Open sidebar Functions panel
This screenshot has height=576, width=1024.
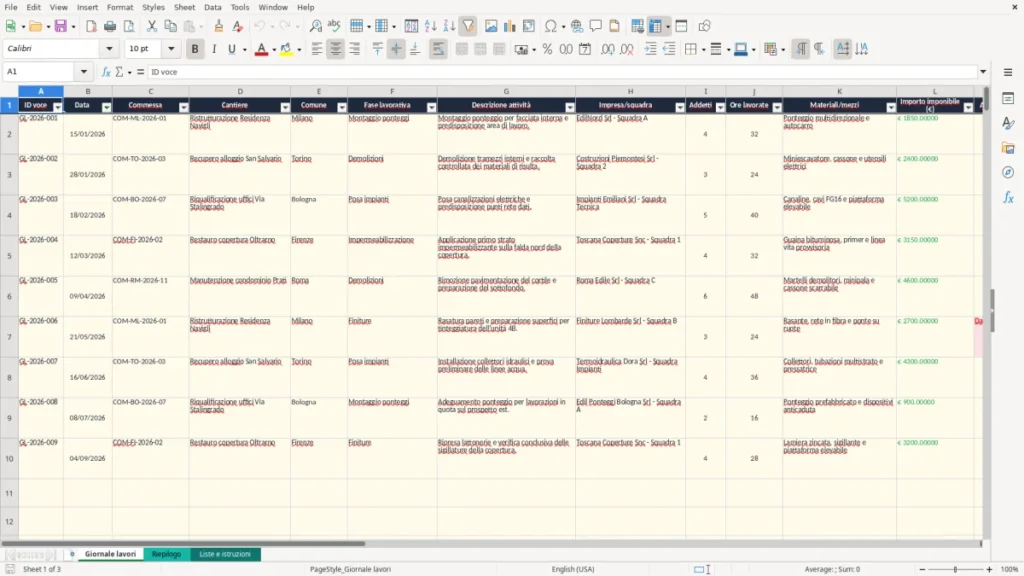coord(1008,197)
